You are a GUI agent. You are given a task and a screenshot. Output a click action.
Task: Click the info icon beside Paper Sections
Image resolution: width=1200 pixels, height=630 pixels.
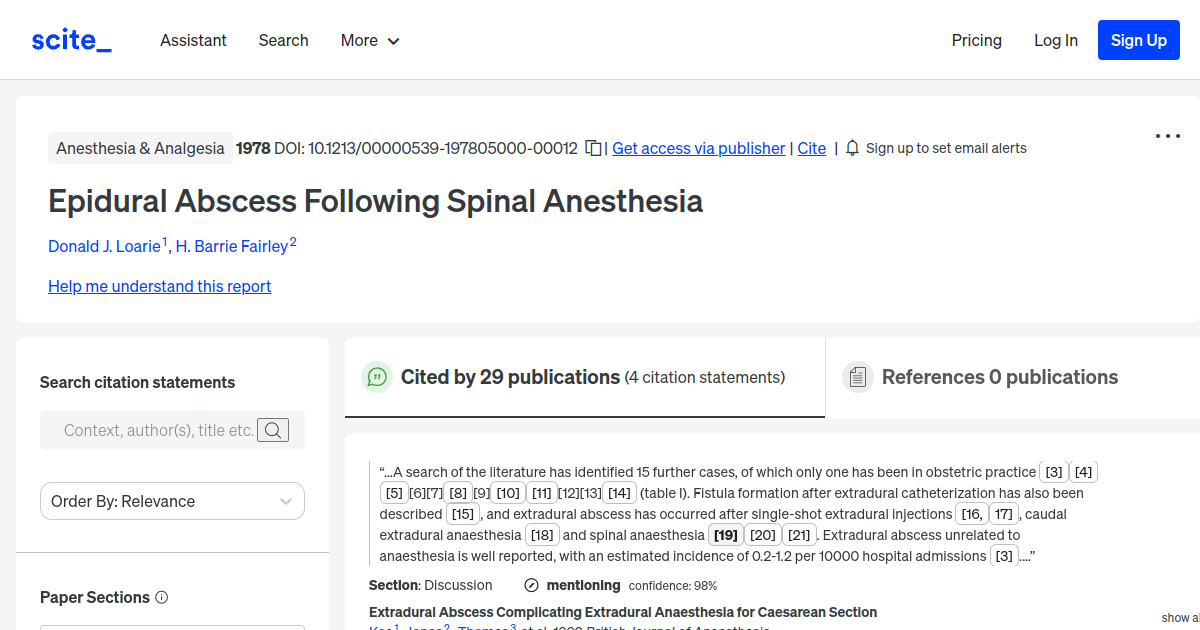pos(161,597)
